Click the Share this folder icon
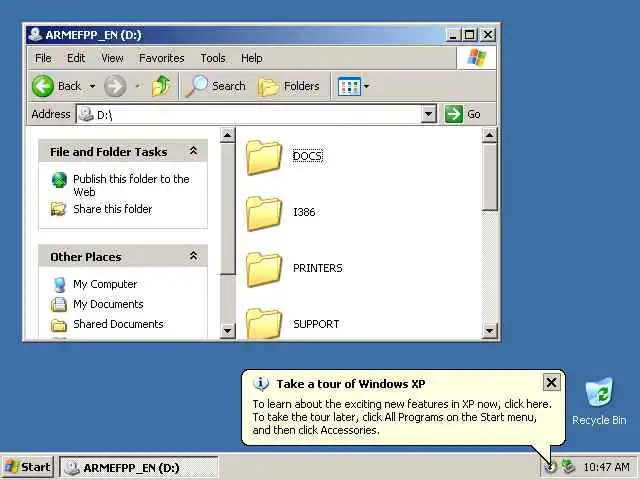This screenshot has width=640, height=480. click(x=58, y=209)
